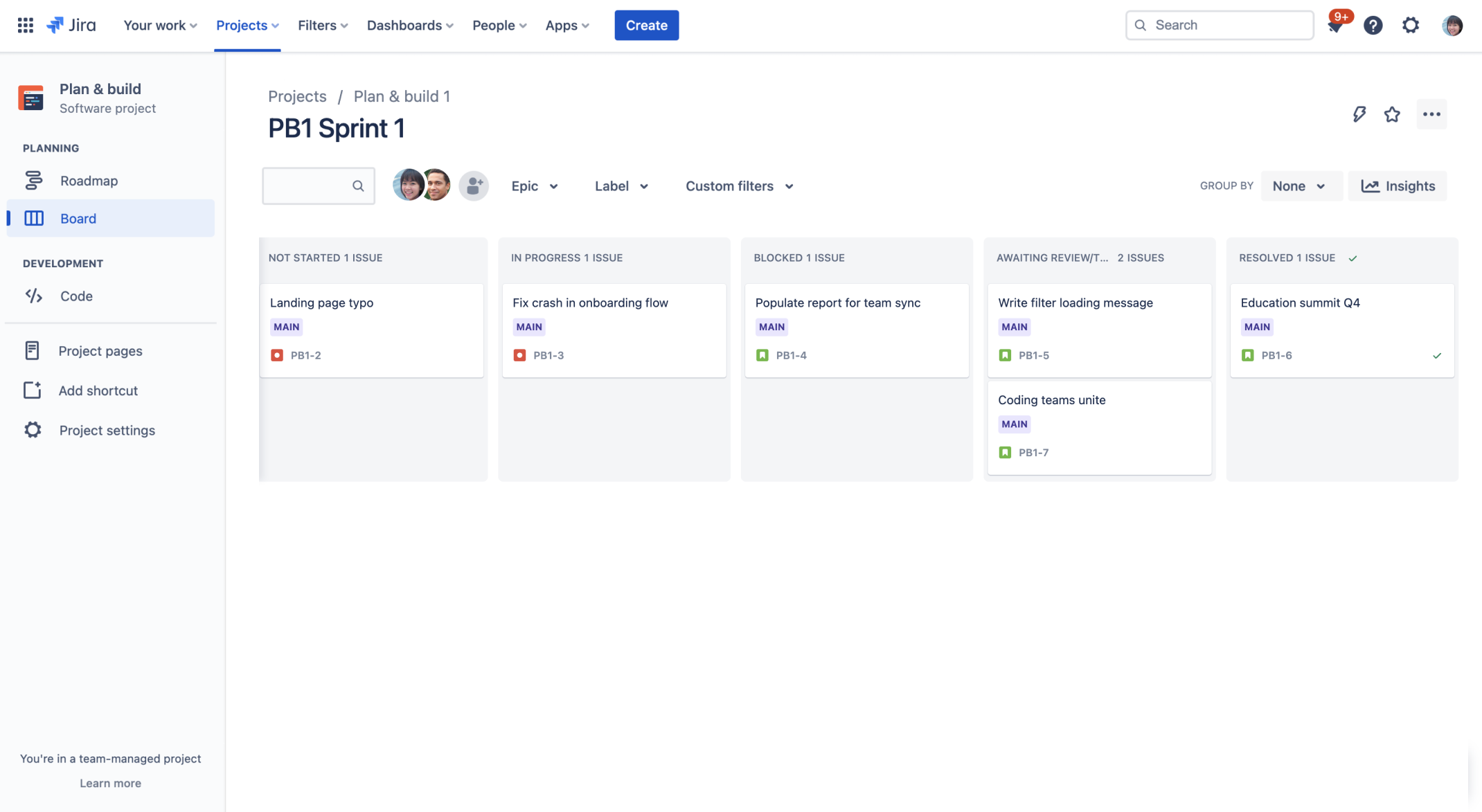Open the Projects menu in top nav

(247, 25)
